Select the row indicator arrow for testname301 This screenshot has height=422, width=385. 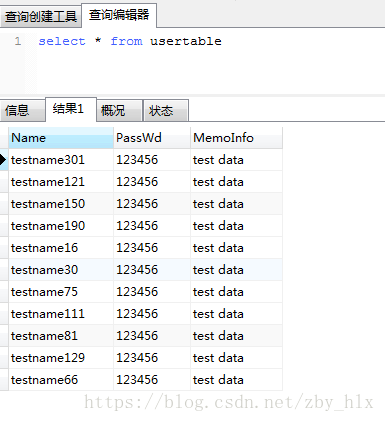[4, 160]
